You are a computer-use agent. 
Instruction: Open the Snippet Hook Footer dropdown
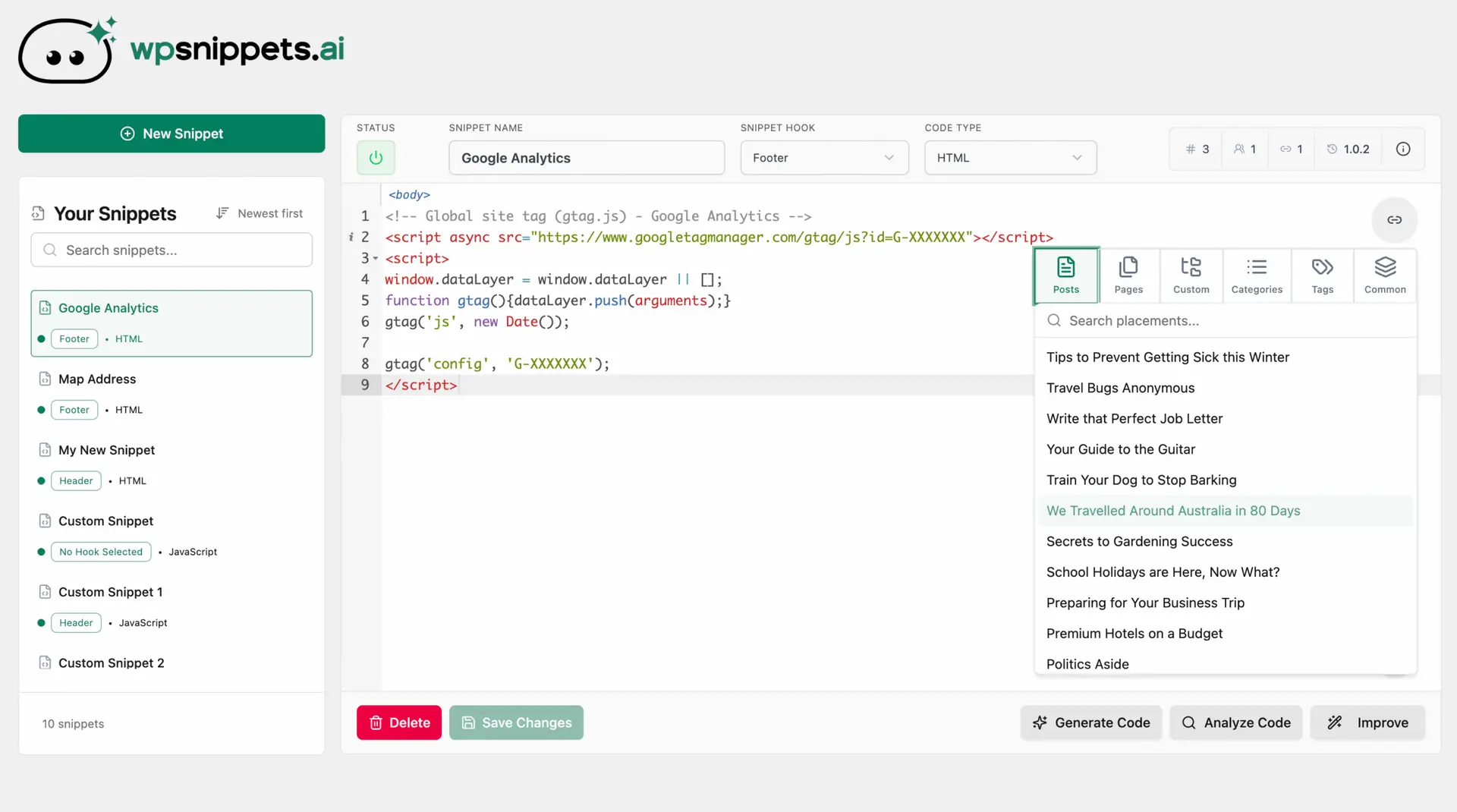point(824,158)
